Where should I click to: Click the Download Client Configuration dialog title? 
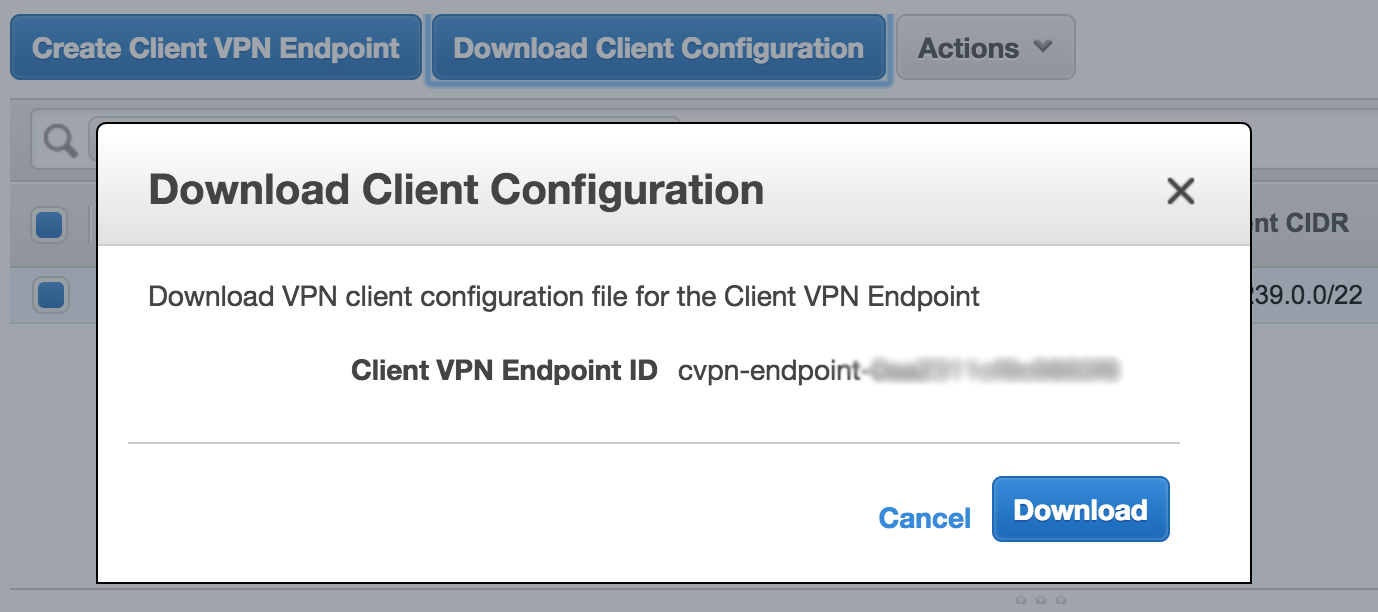click(x=456, y=190)
